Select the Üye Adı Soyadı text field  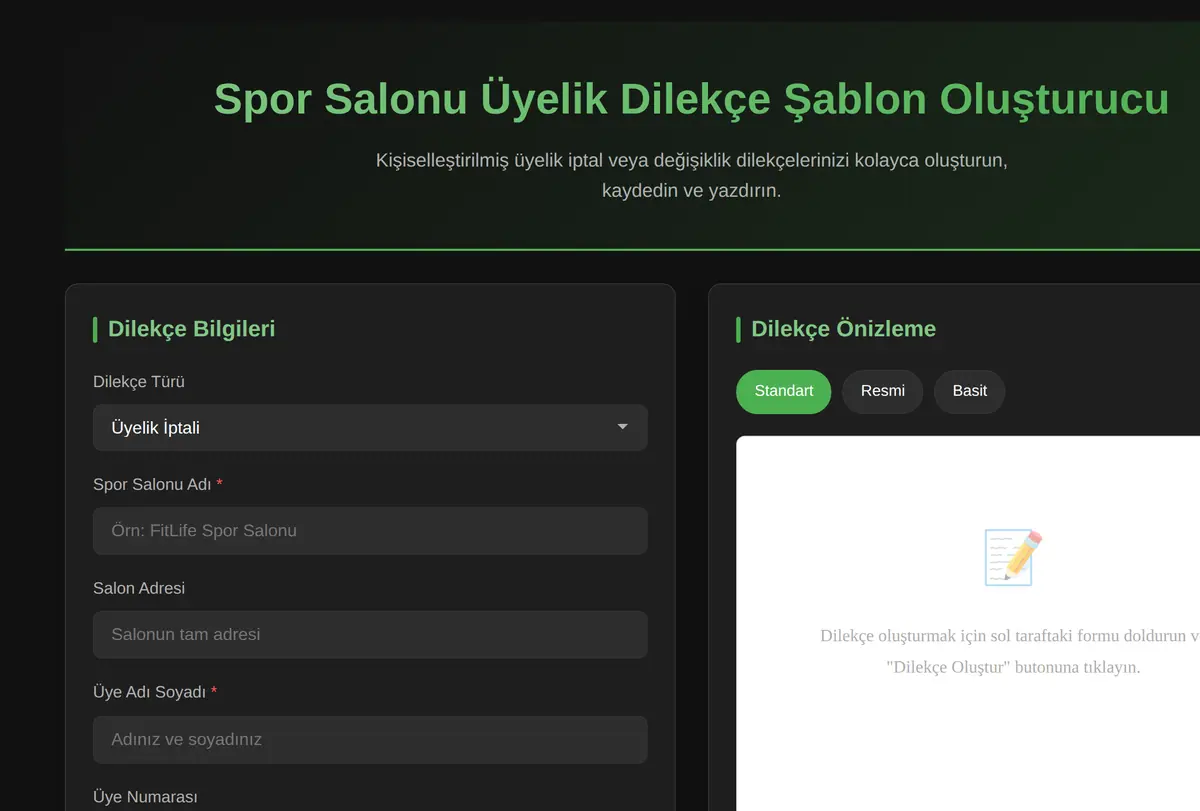pos(370,740)
